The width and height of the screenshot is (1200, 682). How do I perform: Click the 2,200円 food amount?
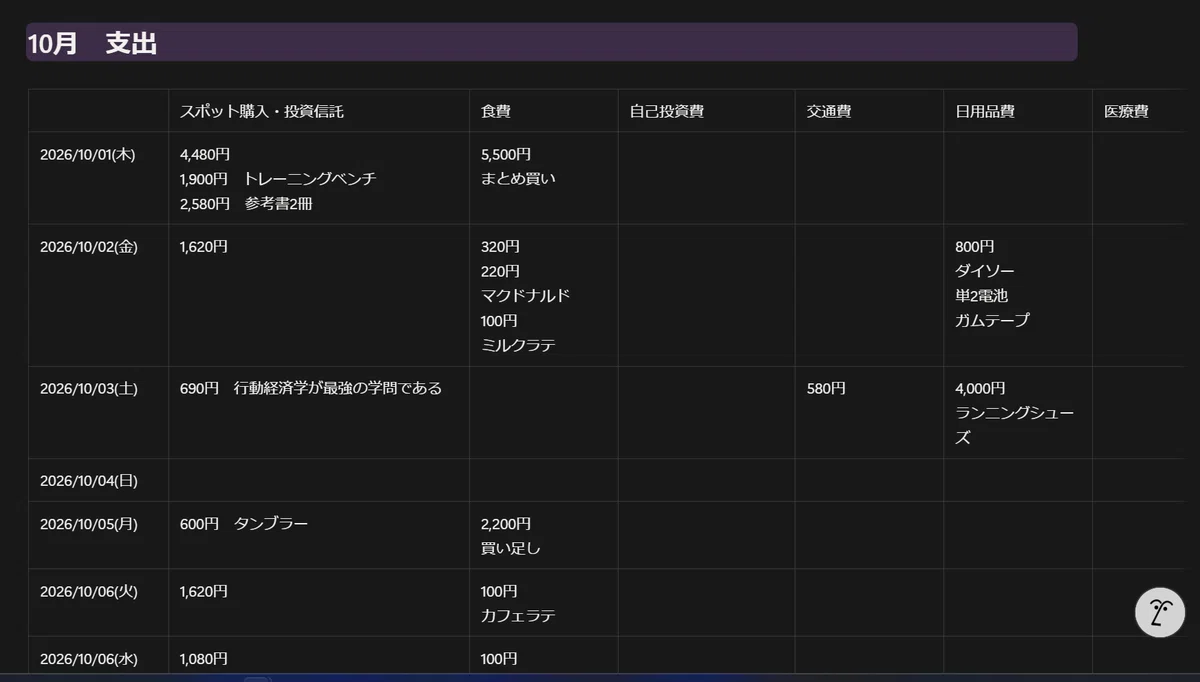506,523
